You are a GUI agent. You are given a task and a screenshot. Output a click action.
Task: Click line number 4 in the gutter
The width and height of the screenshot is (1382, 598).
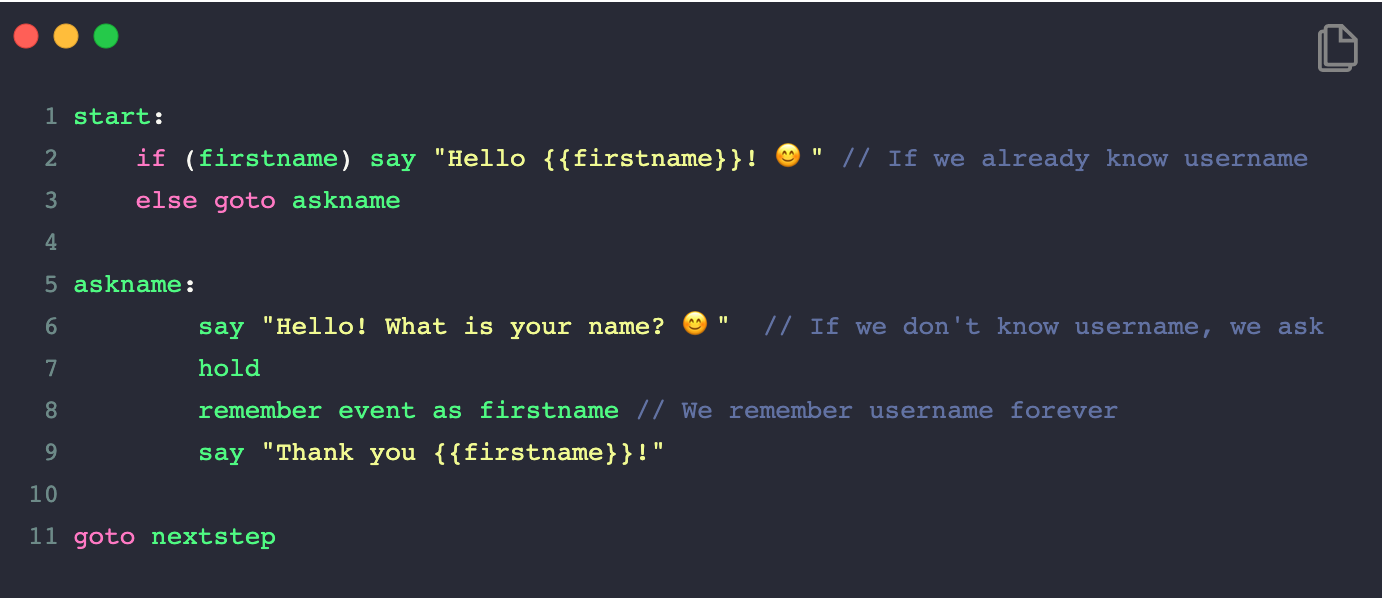click(51, 243)
